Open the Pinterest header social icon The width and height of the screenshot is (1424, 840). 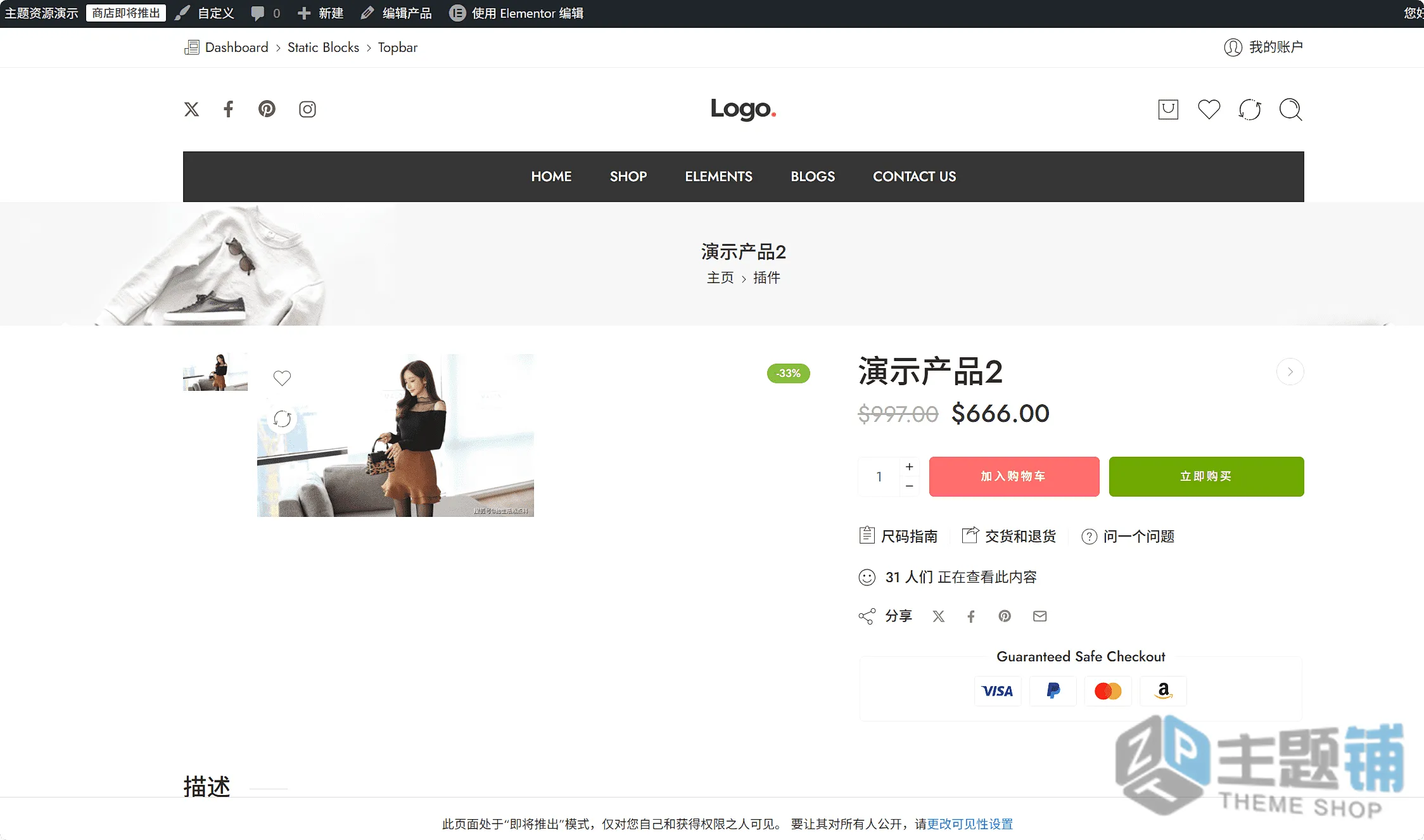point(267,109)
